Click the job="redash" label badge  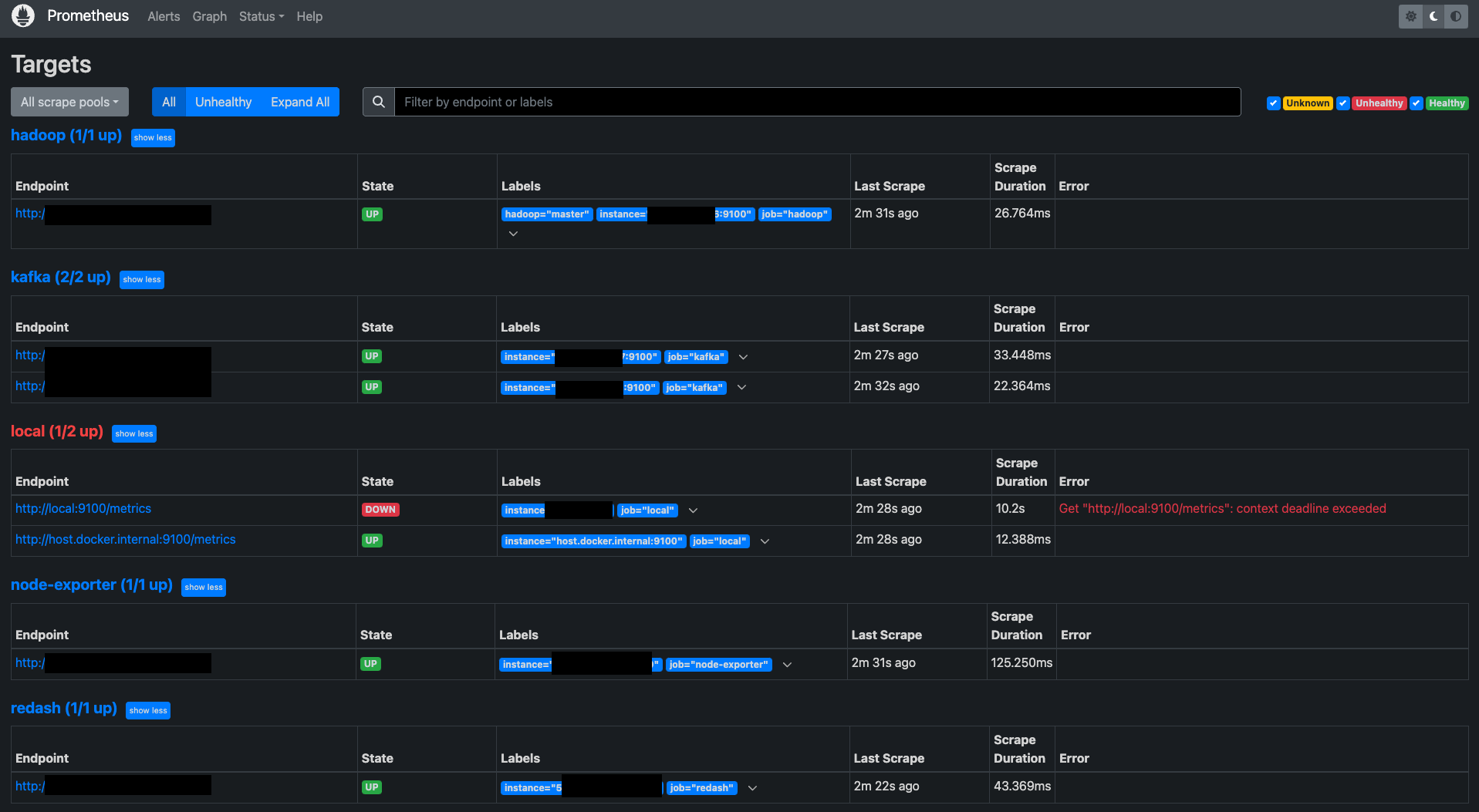click(701, 788)
